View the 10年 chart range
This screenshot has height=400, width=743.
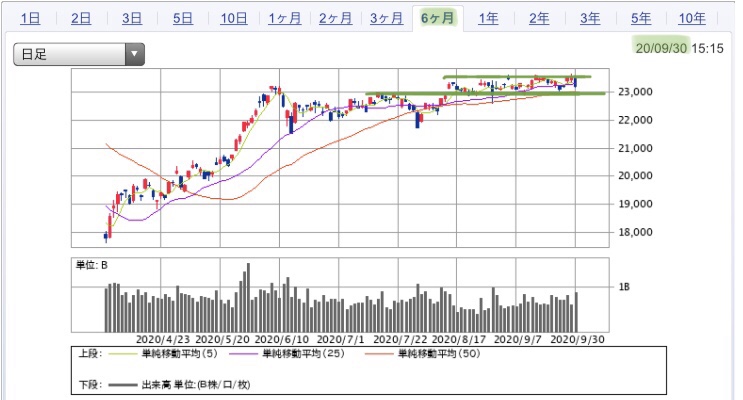point(692,18)
